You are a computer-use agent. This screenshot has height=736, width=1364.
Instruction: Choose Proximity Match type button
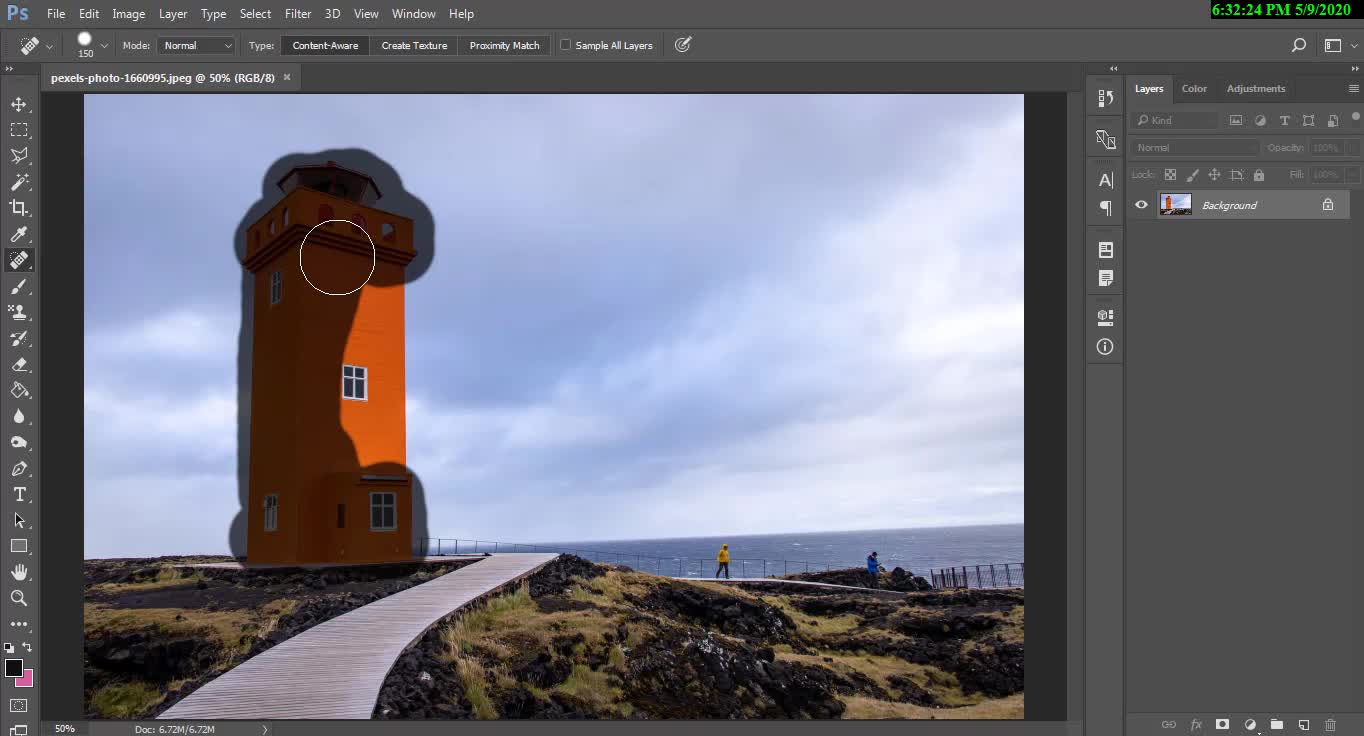click(x=504, y=45)
